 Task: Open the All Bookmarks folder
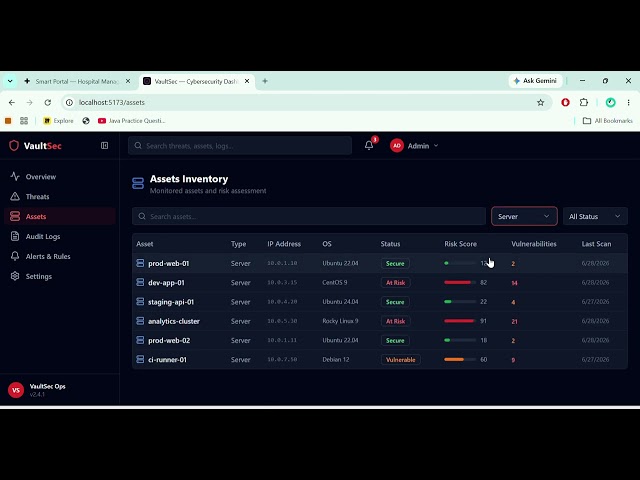click(607, 121)
